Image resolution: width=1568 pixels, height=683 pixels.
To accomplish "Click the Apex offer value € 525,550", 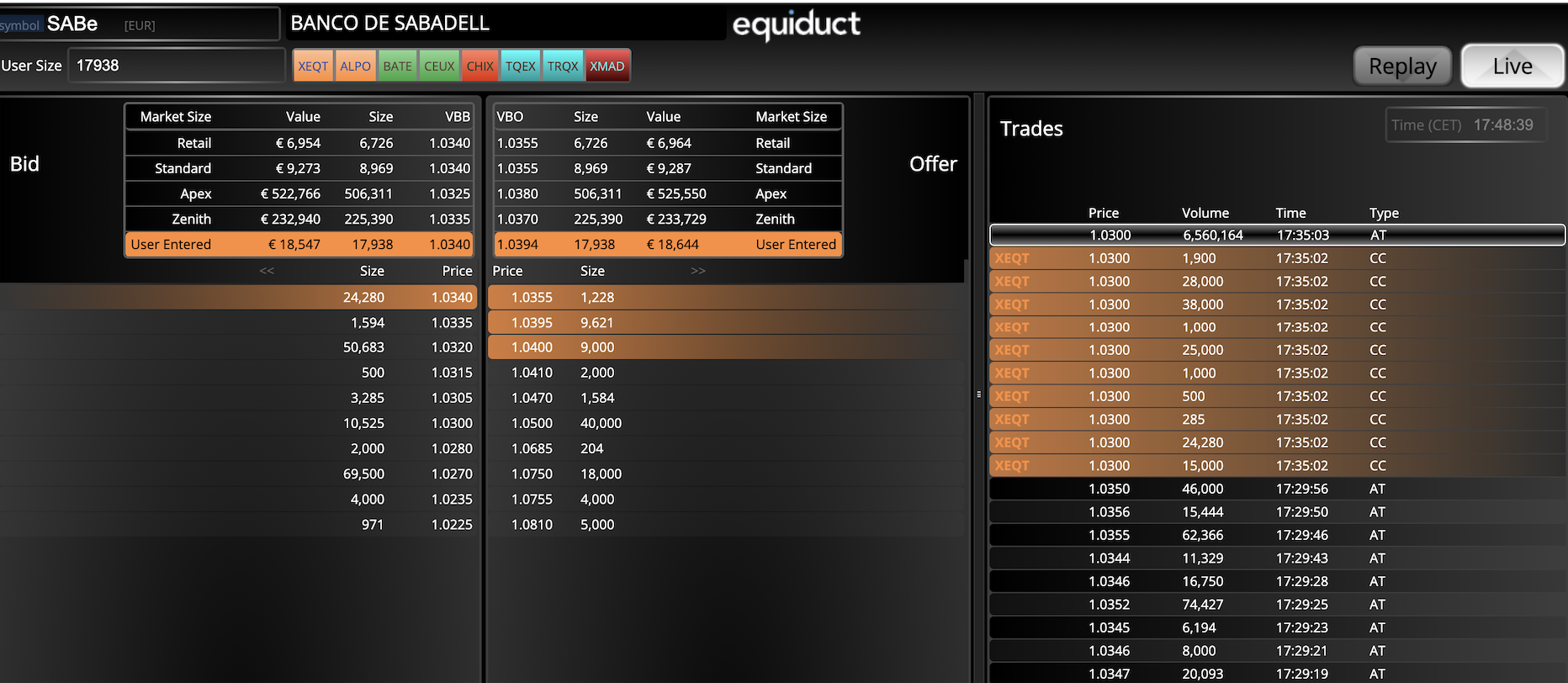I will point(676,193).
